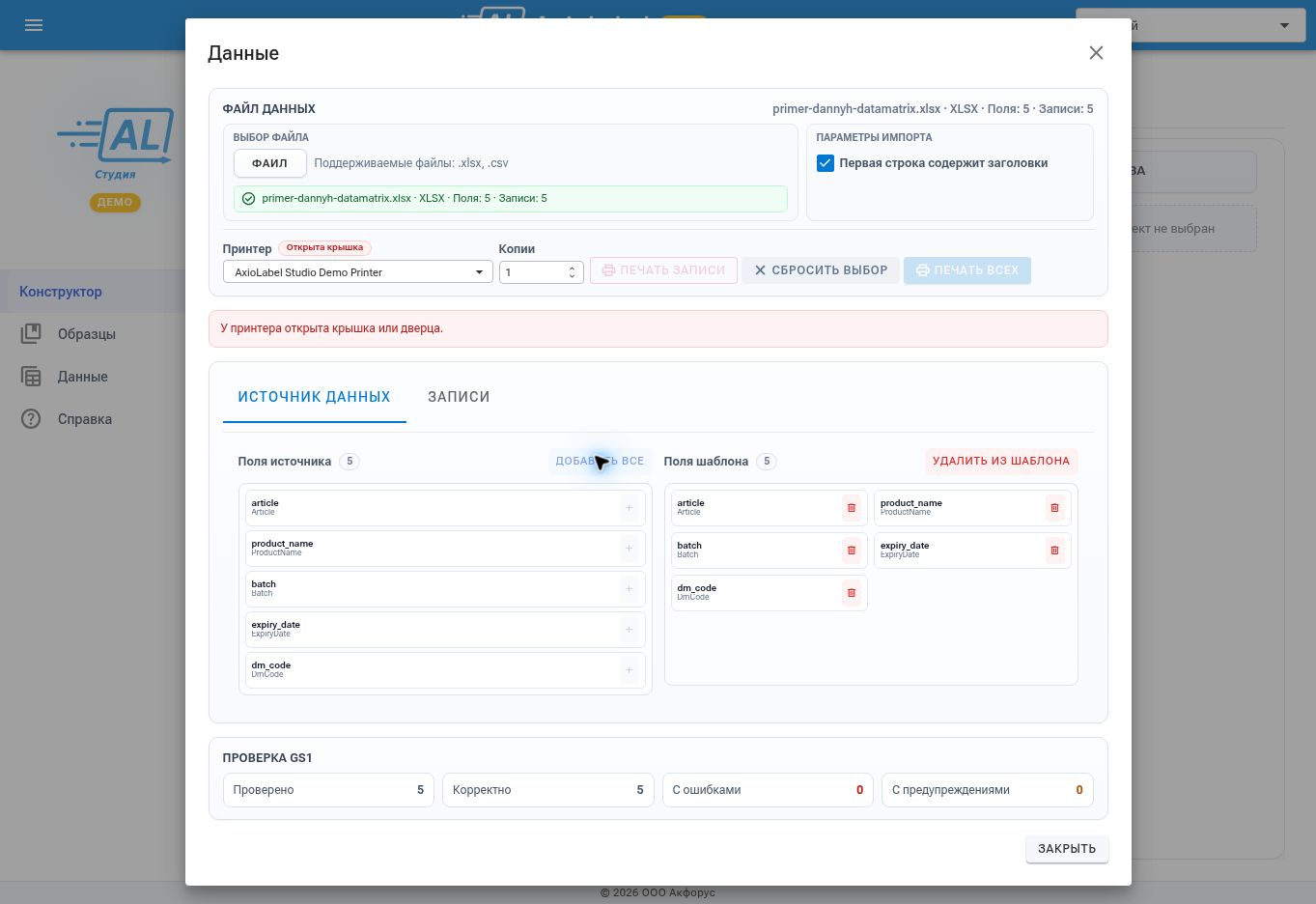Click the Справка question mark icon
The image size is (1316, 904).
(31, 419)
